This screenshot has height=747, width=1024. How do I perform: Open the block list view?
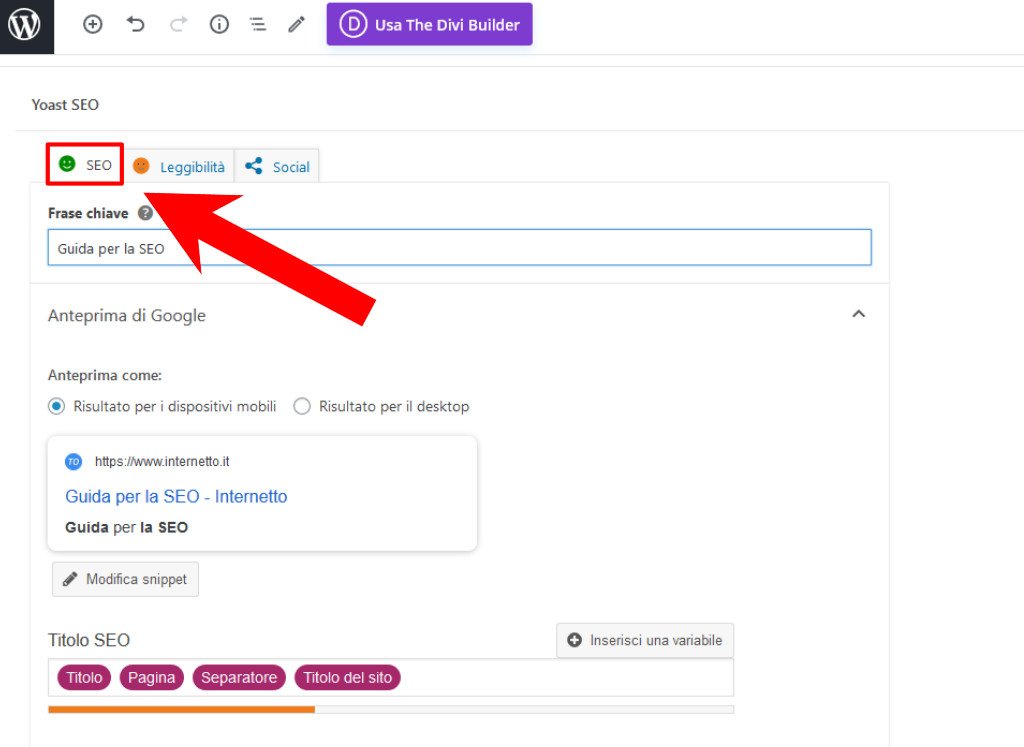(x=258, y=25)
